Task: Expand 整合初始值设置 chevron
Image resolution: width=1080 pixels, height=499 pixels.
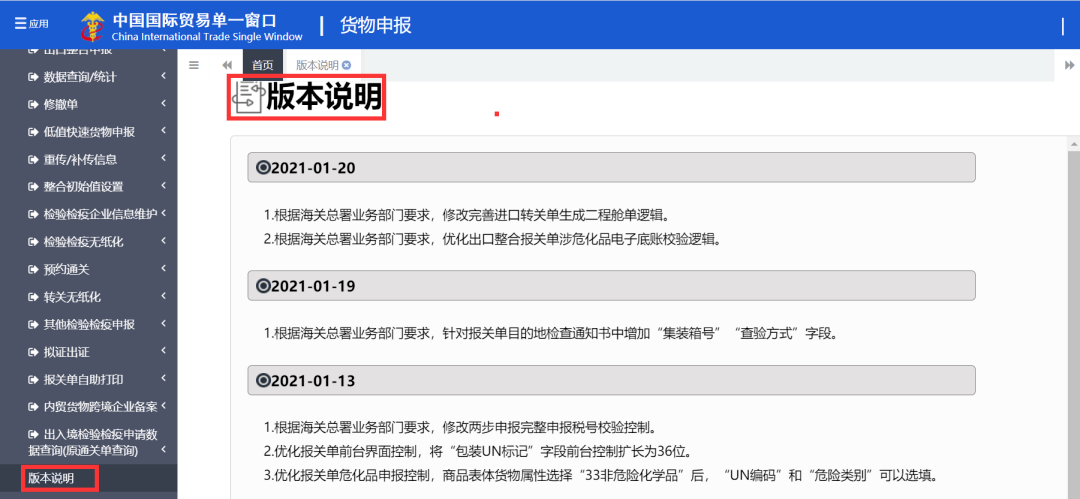Action: coord(163,185)
